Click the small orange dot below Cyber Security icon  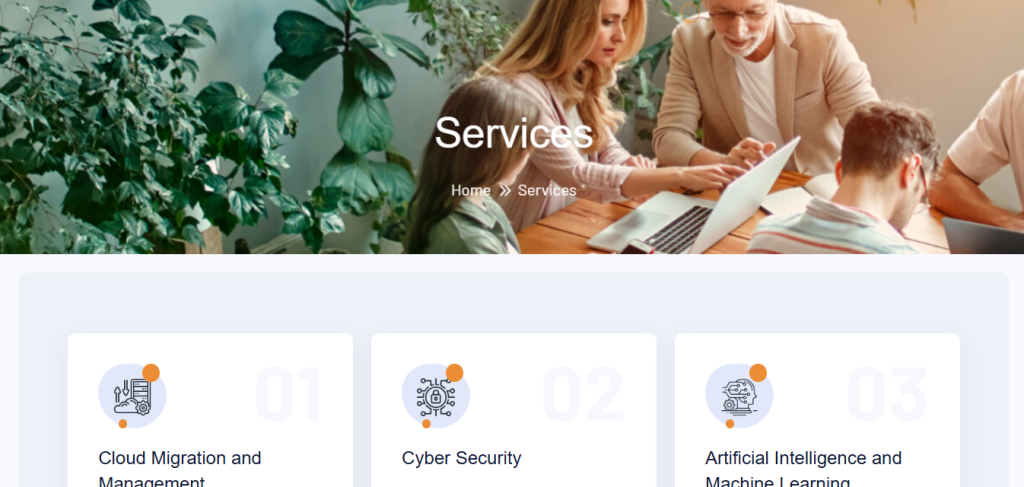click(x=426, y=424)
